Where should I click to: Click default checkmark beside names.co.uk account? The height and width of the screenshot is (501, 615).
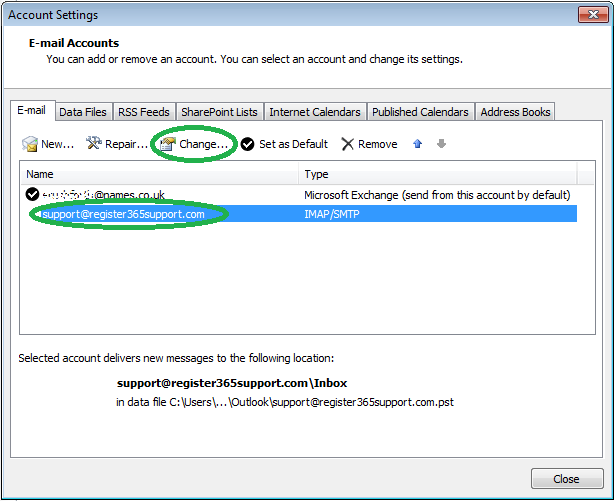[33, 194]
